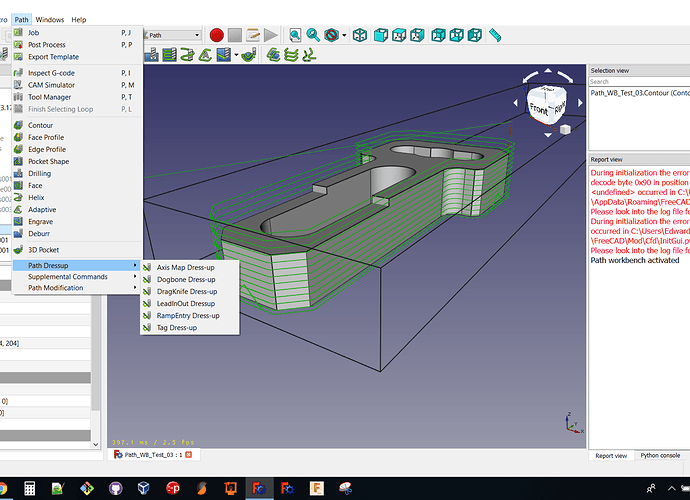Screen dimensions: 690x500
Task: Select Contour operation in the menu
Action: pyautogui.click(x=77, y=125)
